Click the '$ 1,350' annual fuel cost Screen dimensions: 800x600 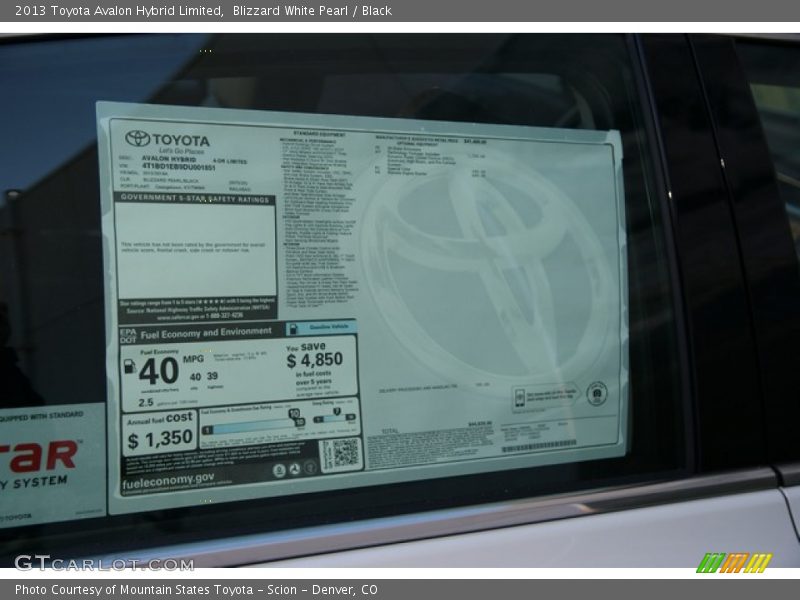pos(160,439)
